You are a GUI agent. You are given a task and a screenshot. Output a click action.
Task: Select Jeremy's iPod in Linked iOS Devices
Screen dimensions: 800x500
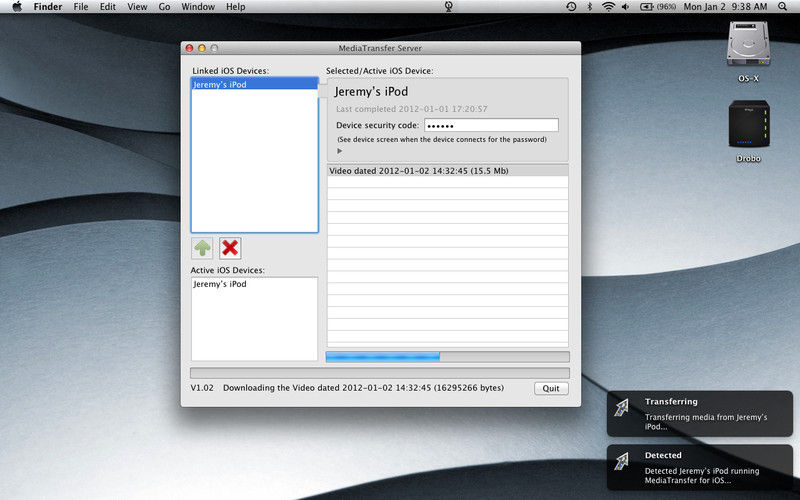click(254, 85)
